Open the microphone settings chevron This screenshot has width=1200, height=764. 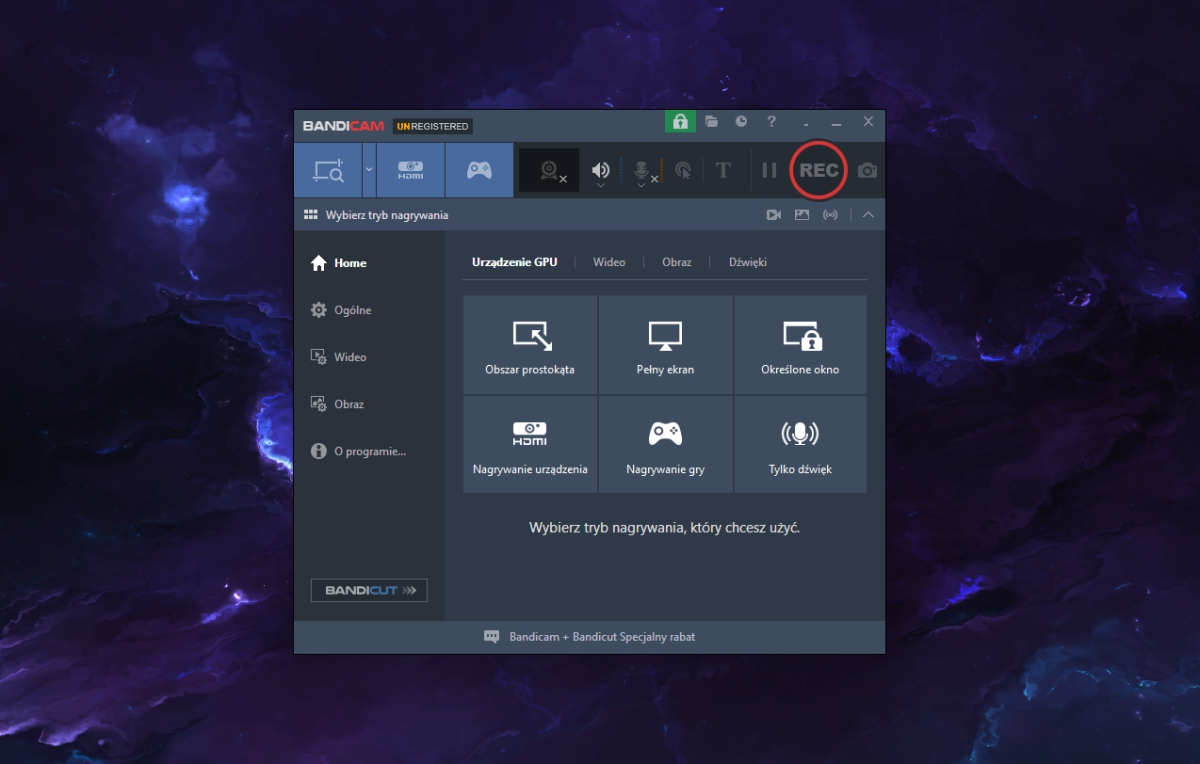641,185
